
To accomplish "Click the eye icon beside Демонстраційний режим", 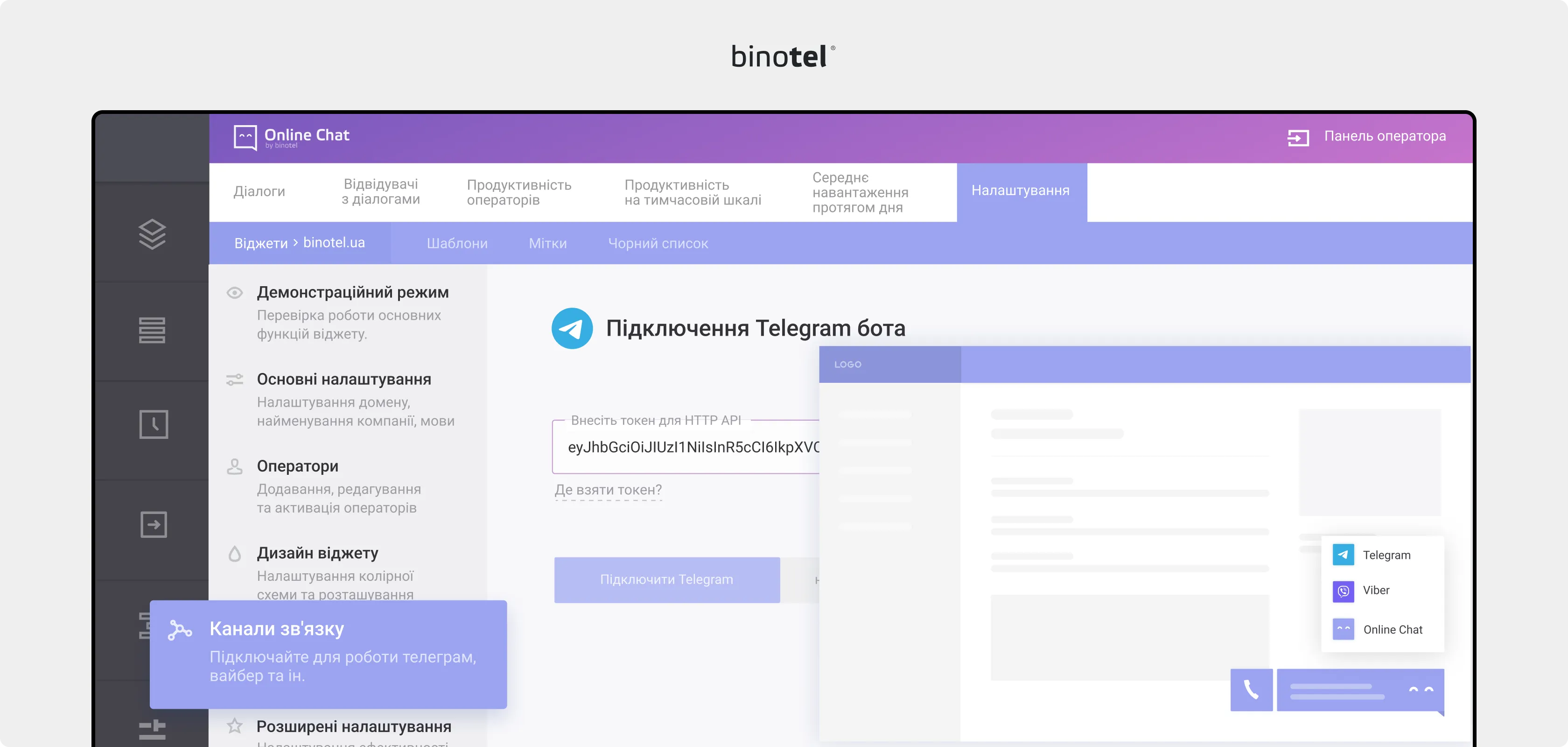I will pyautogui.click(x=235, y=293).
